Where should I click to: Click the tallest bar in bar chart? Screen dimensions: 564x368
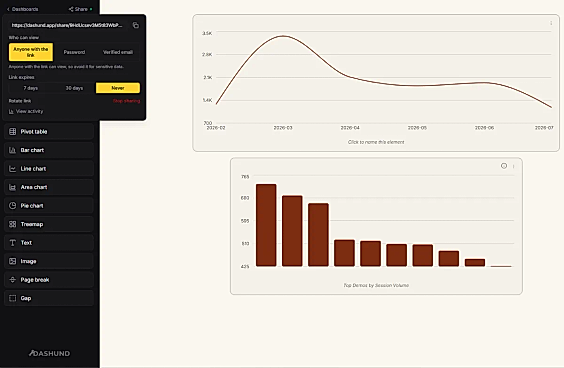point(266,225)
